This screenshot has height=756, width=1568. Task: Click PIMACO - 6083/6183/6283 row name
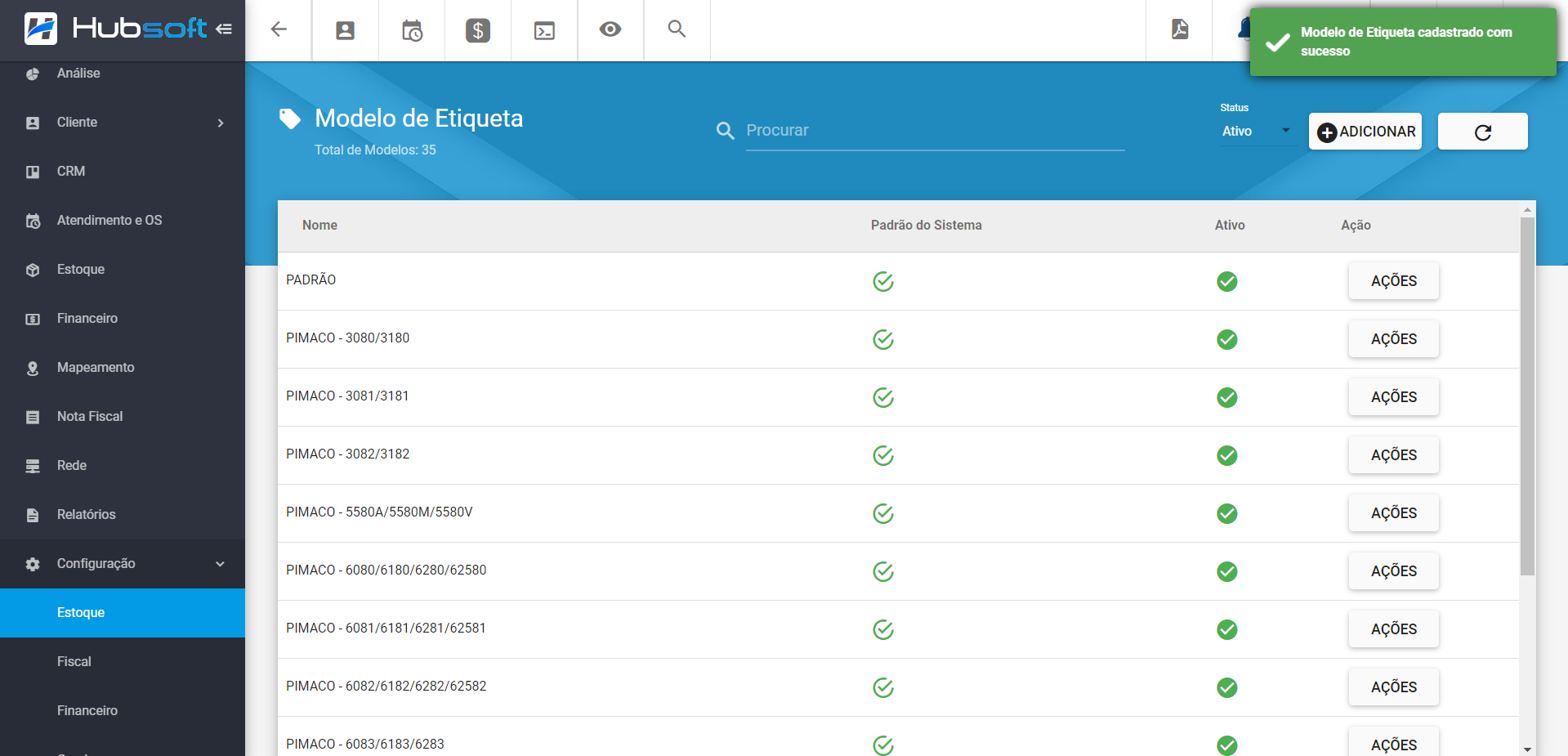tap(365, 745)
